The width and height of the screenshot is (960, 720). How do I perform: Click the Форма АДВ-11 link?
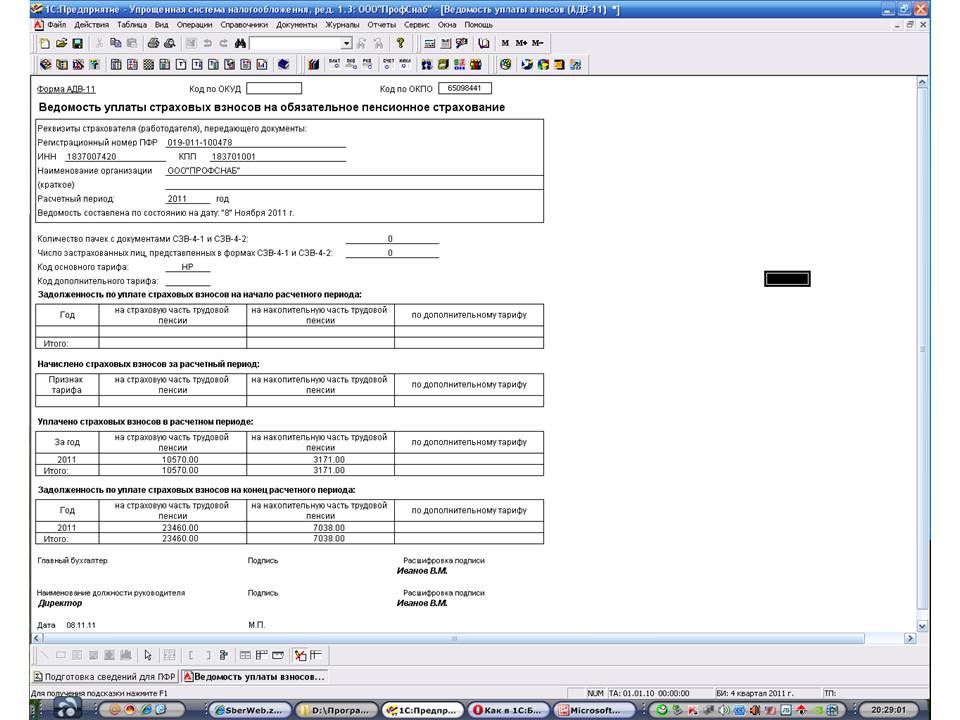point(66,89)
